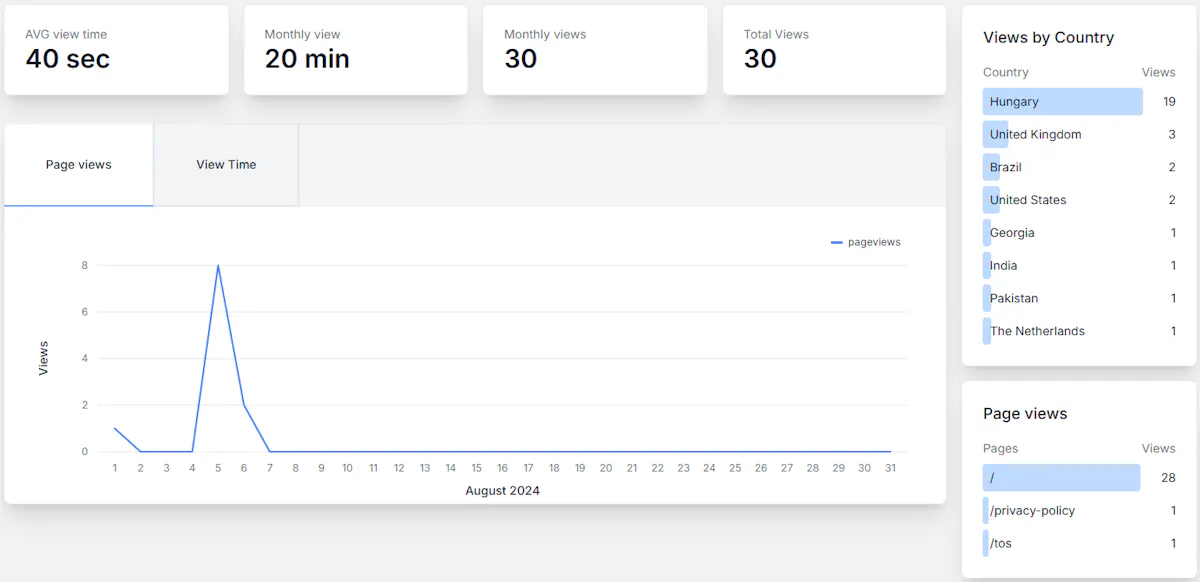The width and height of the screenshot is (1200, 582).
Task: Click the Views by Country heading
Action: (x=1048, y=38)
